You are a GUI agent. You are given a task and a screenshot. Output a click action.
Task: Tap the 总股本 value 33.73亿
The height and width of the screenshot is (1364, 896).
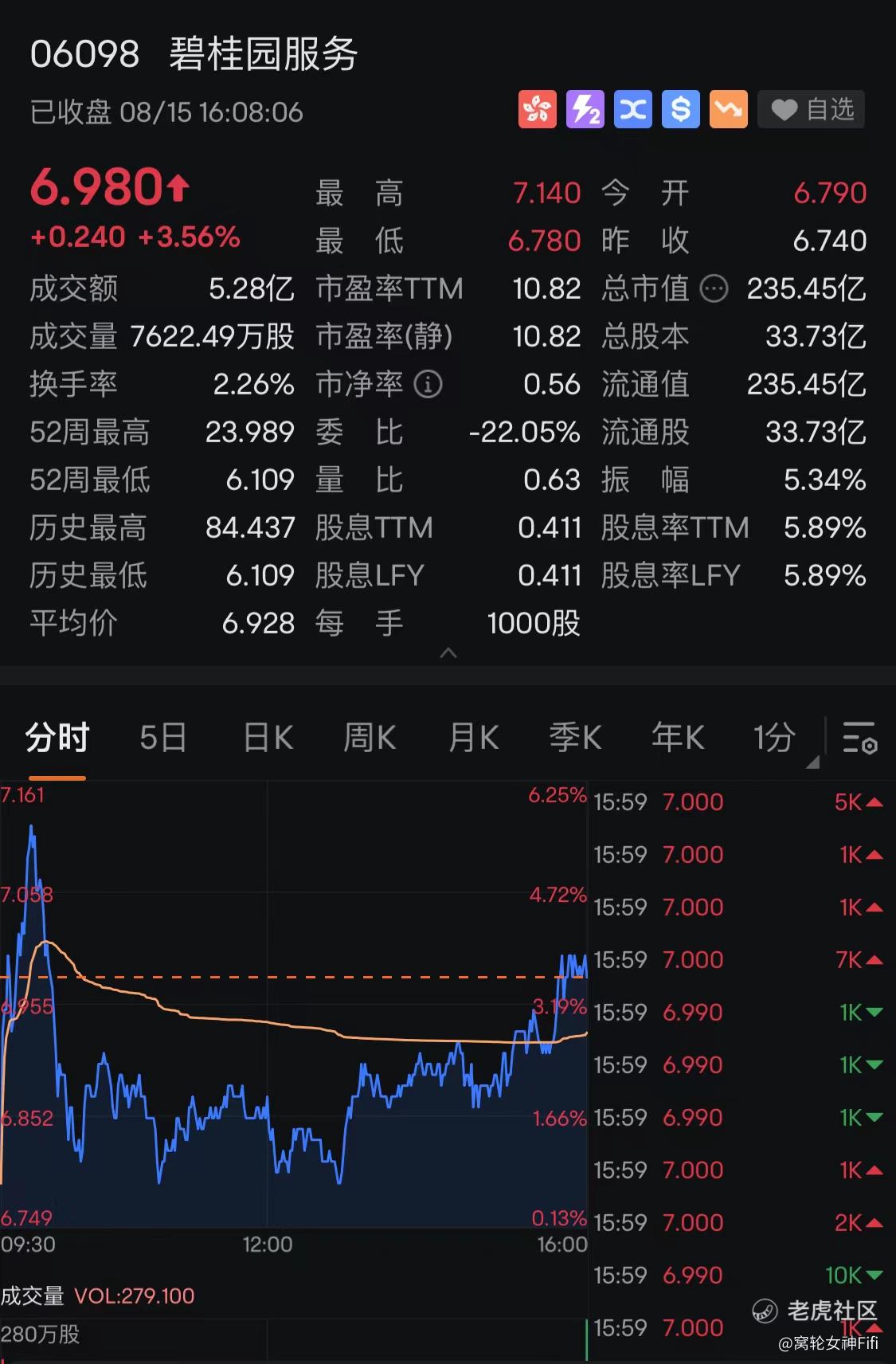click(816, 336)
